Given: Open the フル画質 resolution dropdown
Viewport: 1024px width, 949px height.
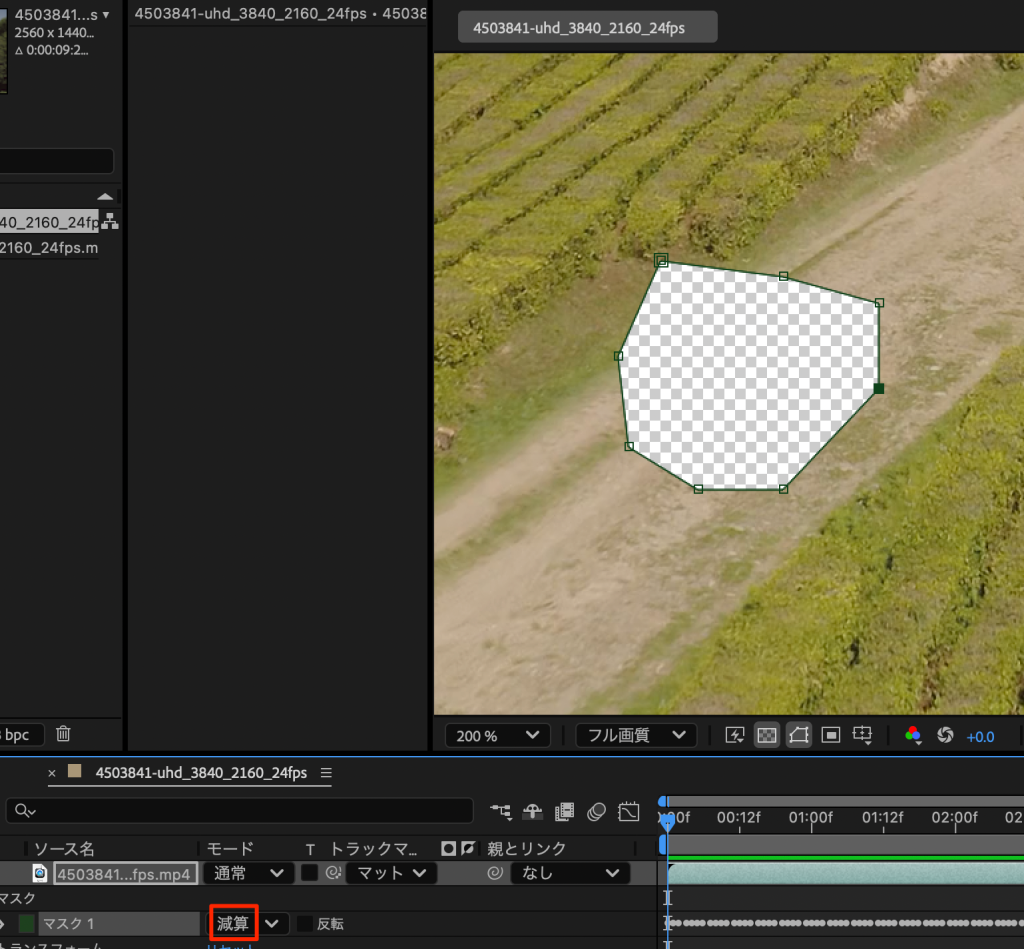Looking at the screenshot, I should 636,736.
